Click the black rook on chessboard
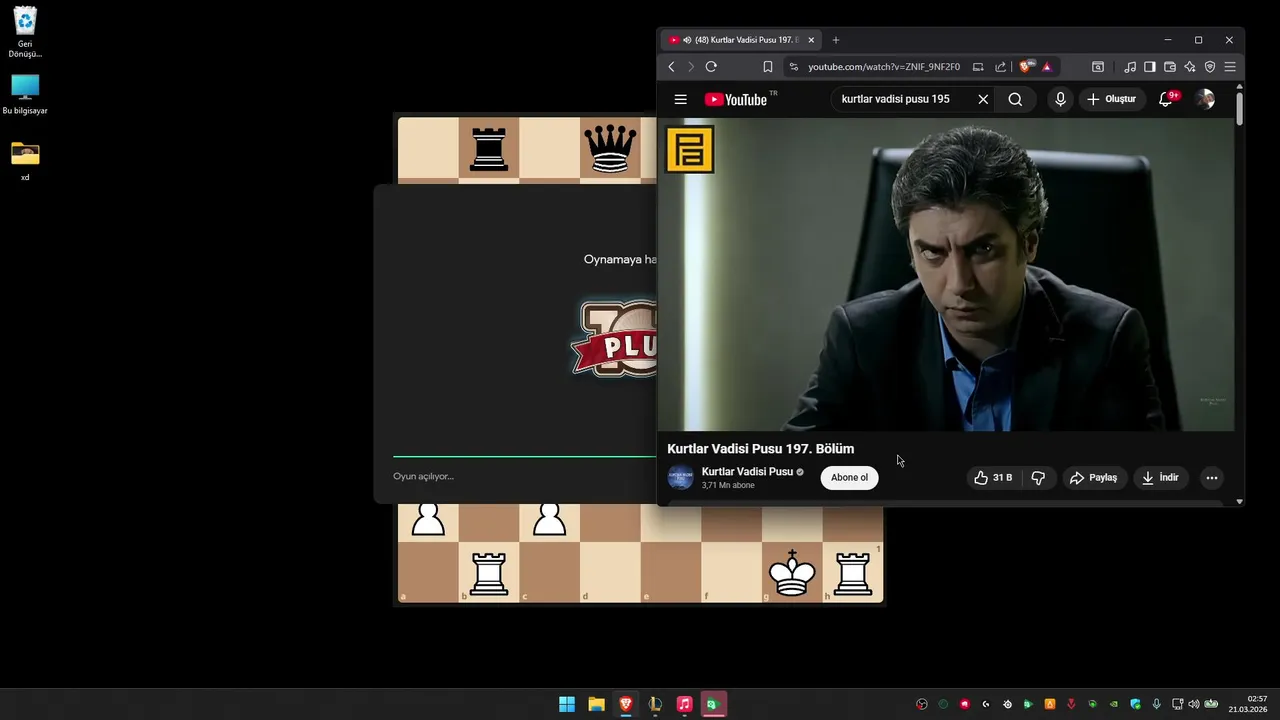This screenshot has height=720, width=1280. pos(489,150)
